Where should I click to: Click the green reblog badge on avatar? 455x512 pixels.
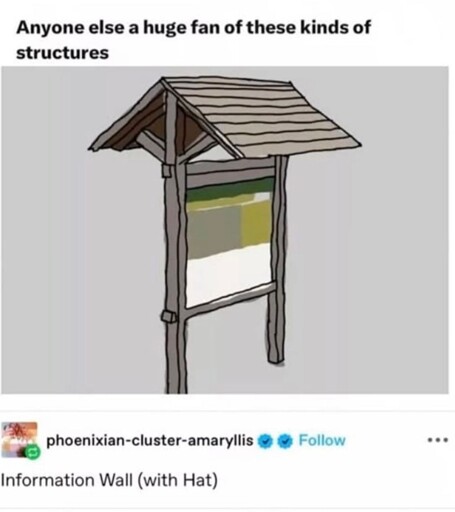(x=33, y=453)
